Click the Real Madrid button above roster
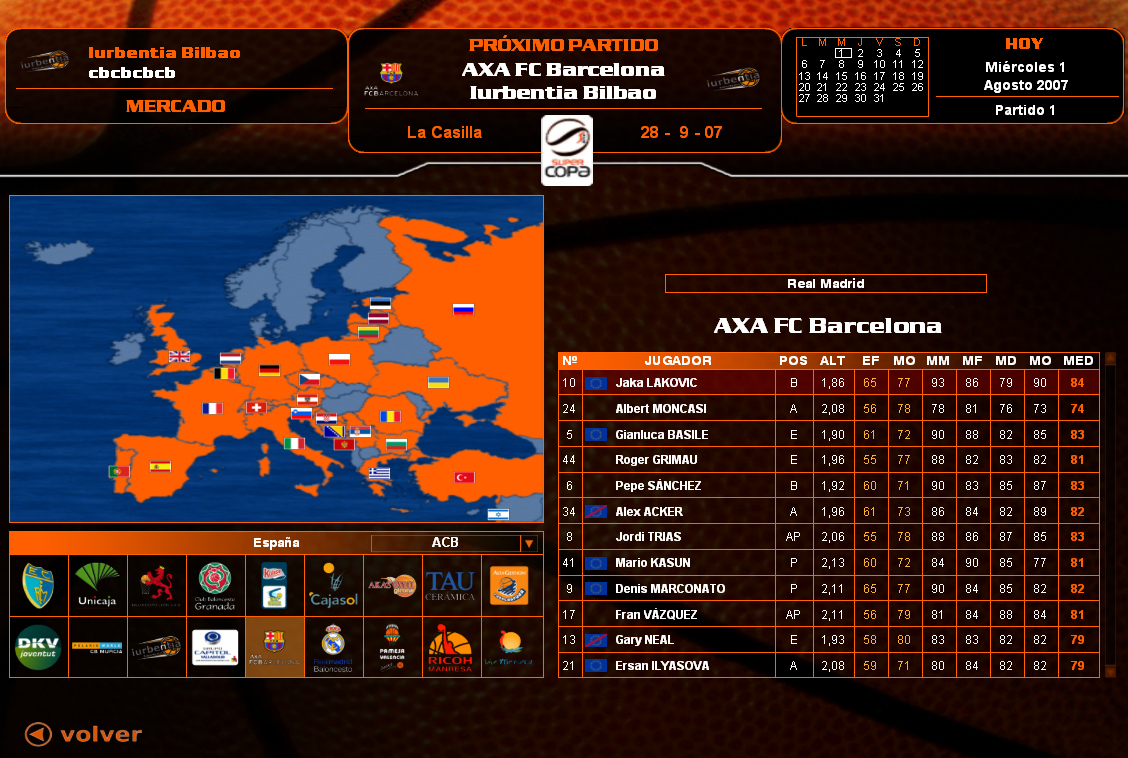The height and width of the screenshot is (758, 1128). [x=825, y=284]
